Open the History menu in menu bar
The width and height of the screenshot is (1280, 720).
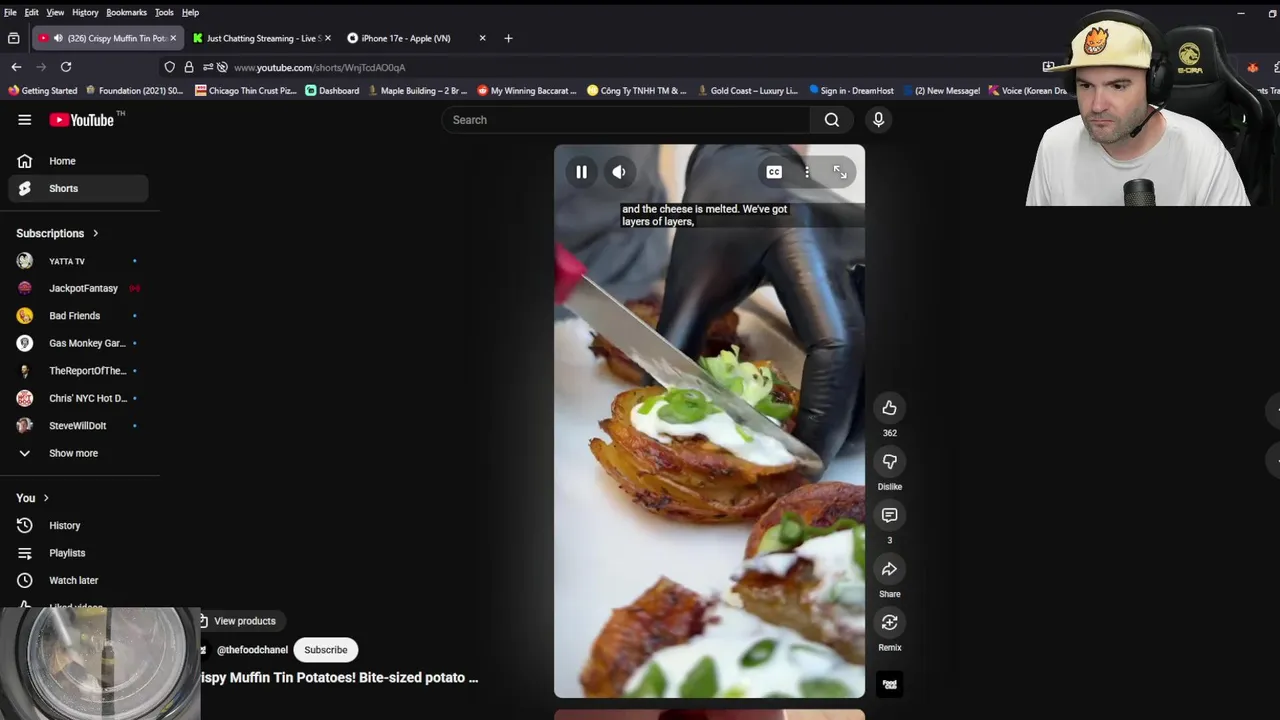[x=85, y=12]
